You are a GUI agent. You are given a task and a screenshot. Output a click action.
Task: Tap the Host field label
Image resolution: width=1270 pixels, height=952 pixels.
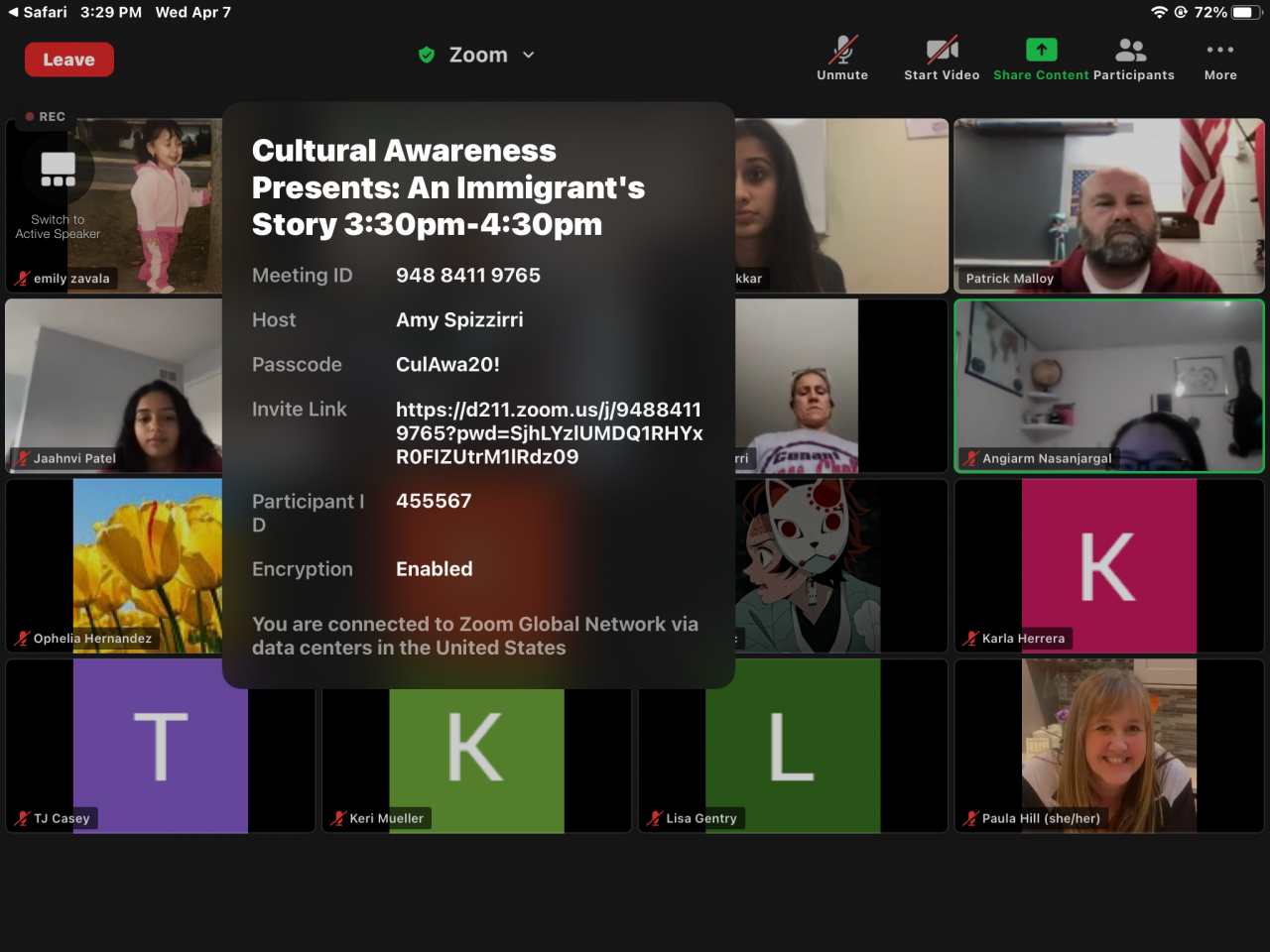[x=274, y=320]
